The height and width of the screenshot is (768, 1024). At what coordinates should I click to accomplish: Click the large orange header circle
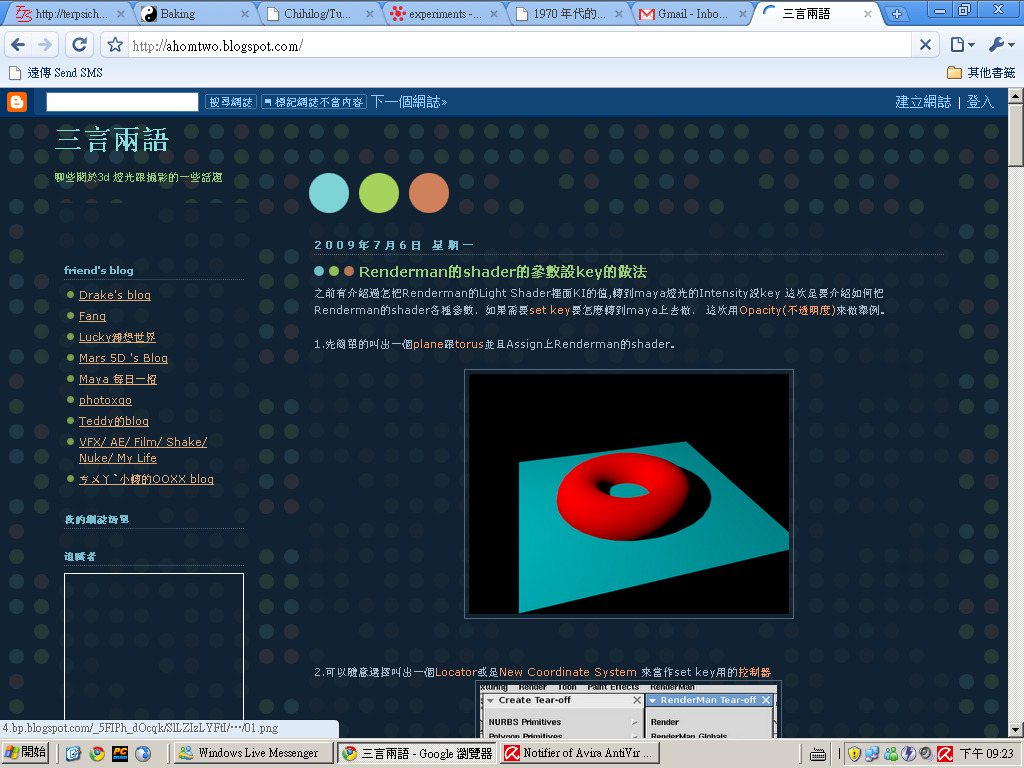[429, 193]
